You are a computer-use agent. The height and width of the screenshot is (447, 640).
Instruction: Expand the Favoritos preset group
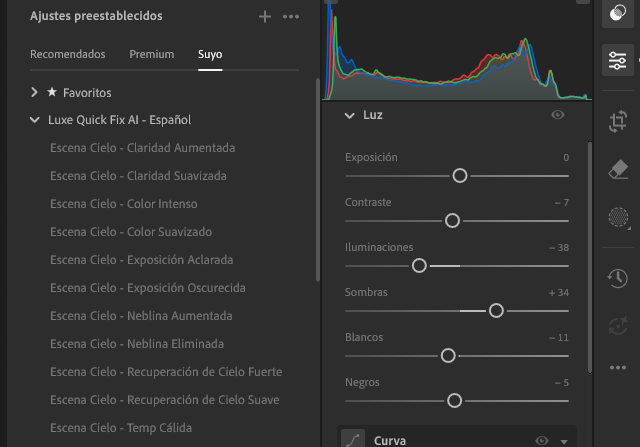pos(36,92)
